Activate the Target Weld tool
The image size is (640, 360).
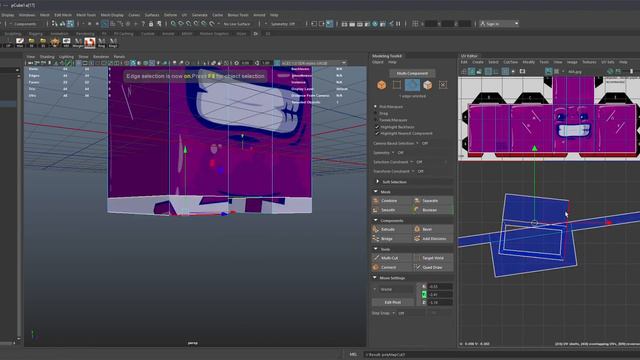[x=433, y=258]
